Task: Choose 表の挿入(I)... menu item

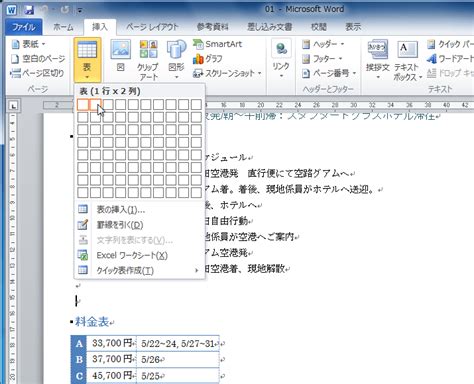Action: pos(139,210)
